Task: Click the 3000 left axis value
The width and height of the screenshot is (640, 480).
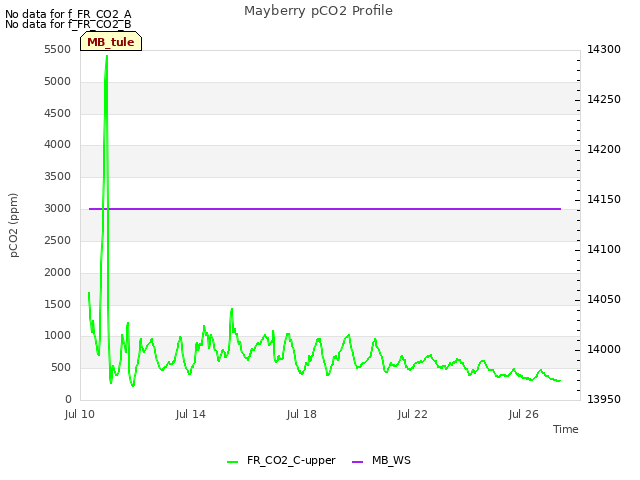Action: 58,208
